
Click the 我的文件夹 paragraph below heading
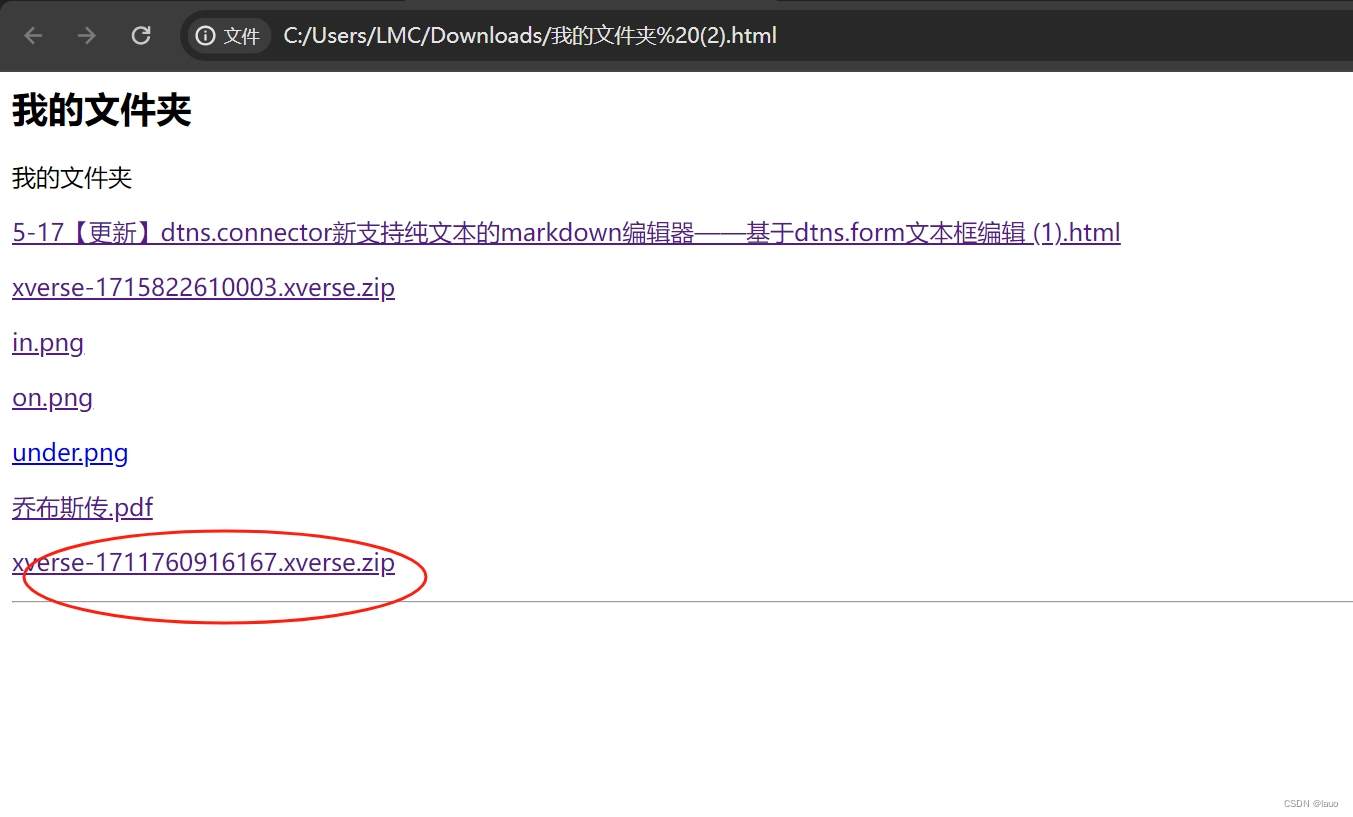tap(72, 178)
